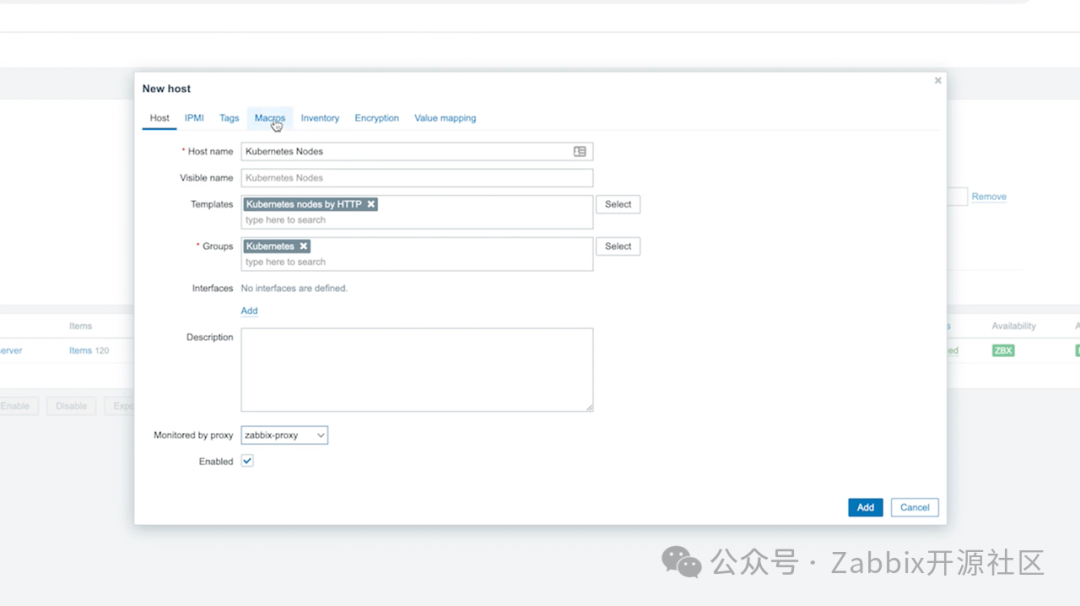Click the Visible name field
Screen dimensions: 1080x606
click(x=417, y=178)
